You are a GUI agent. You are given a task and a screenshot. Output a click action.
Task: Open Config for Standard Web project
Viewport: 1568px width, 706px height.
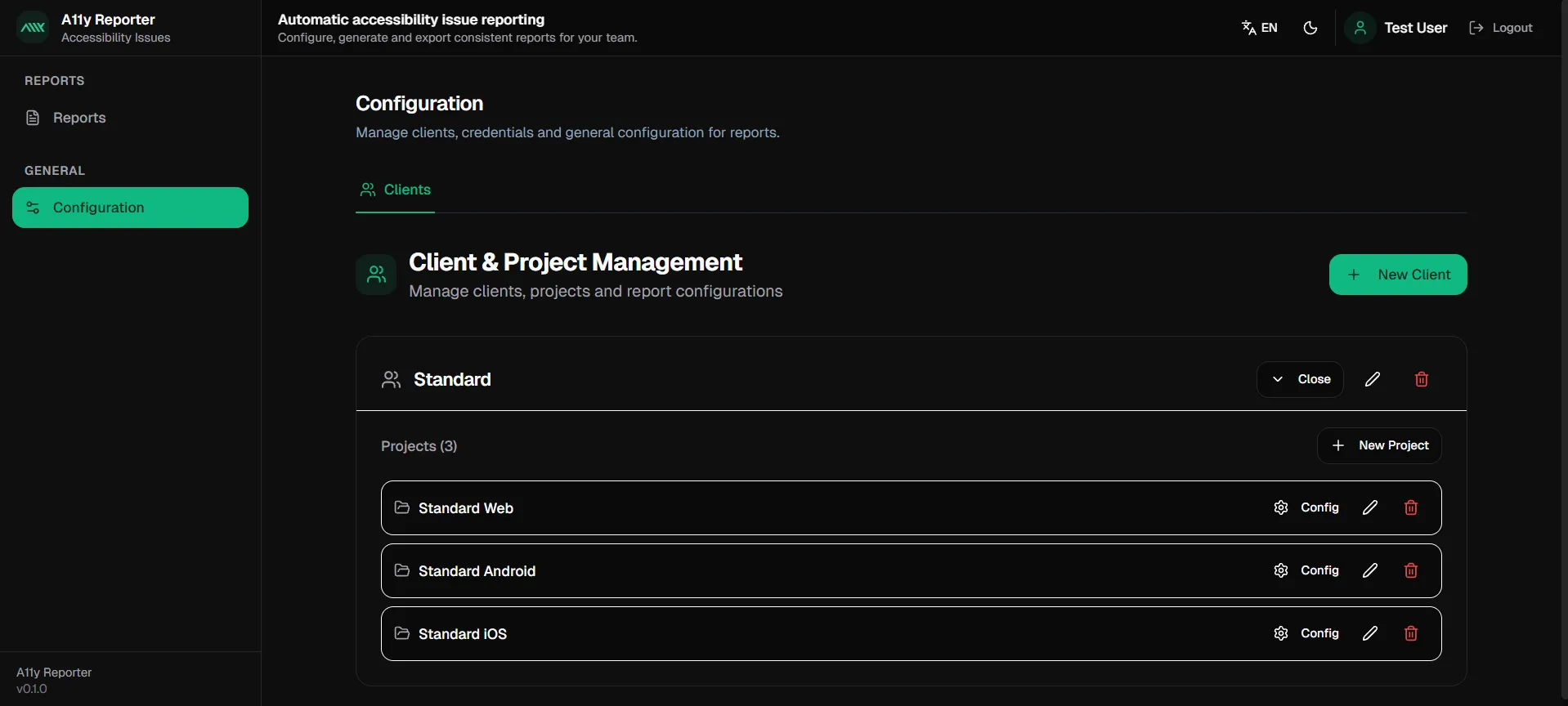point(1306,507)
